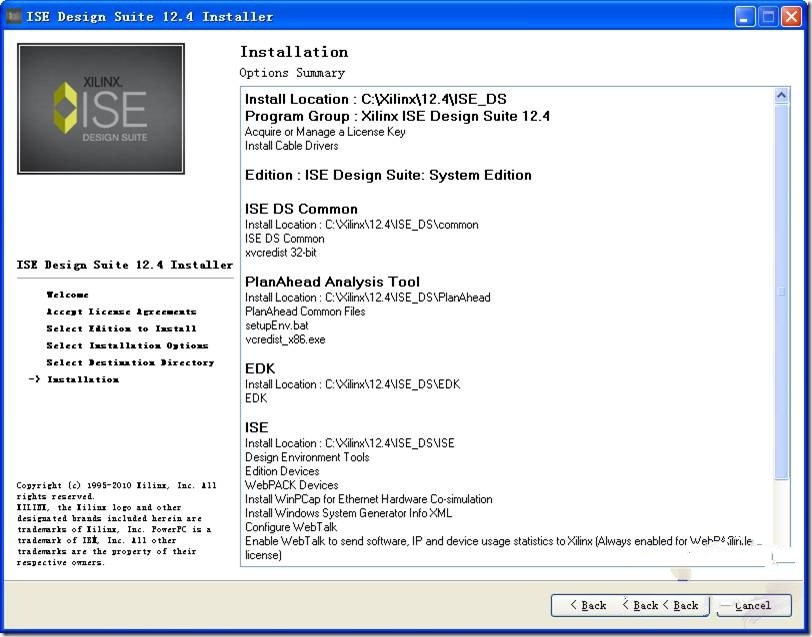The width and height of the screenshot is (812, 637).
Task: Click the Welcome step in sidebar
Action: coord(67,295)
